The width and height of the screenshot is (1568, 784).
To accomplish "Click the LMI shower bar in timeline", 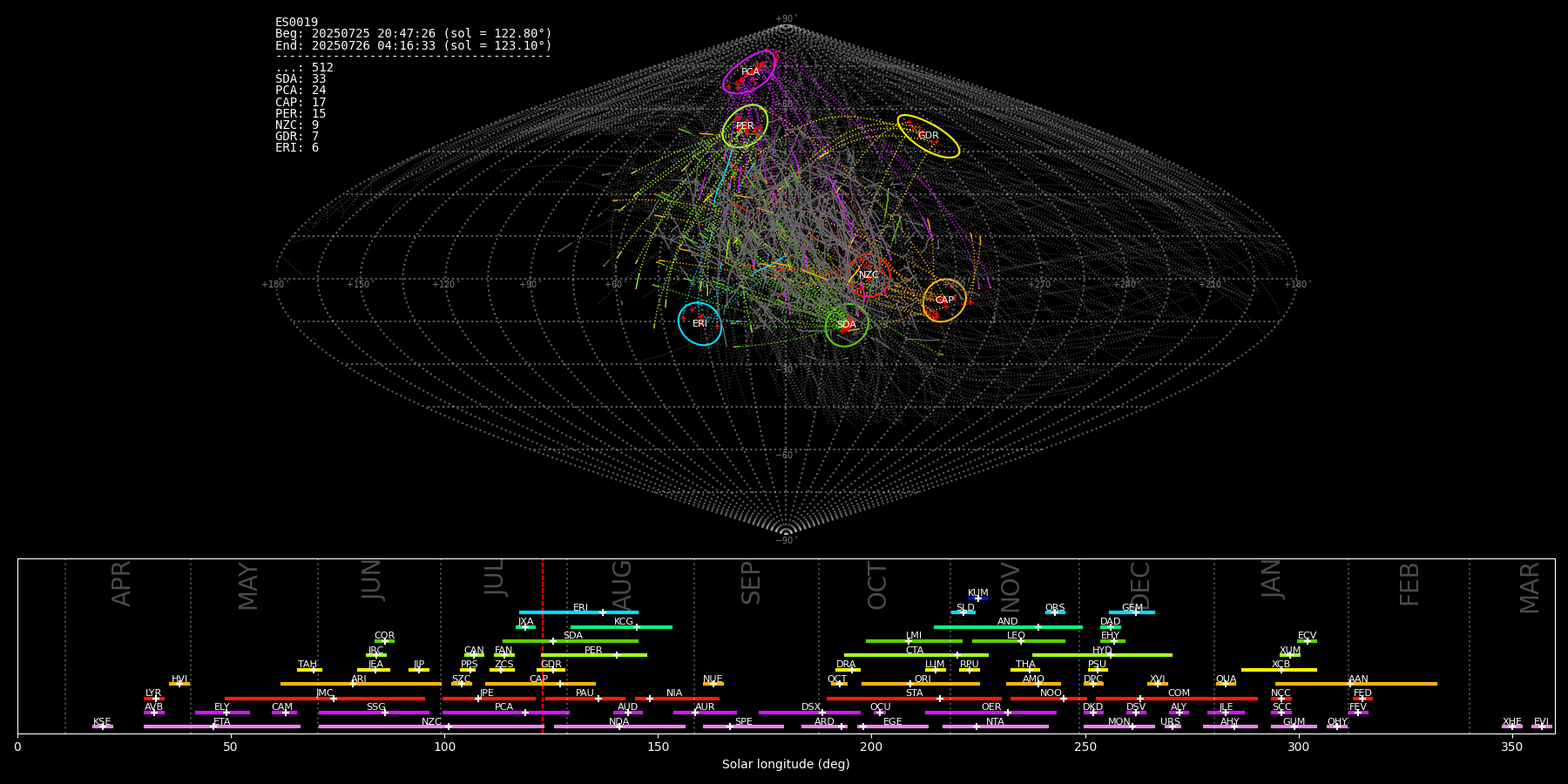I will [x=914, y=641].
